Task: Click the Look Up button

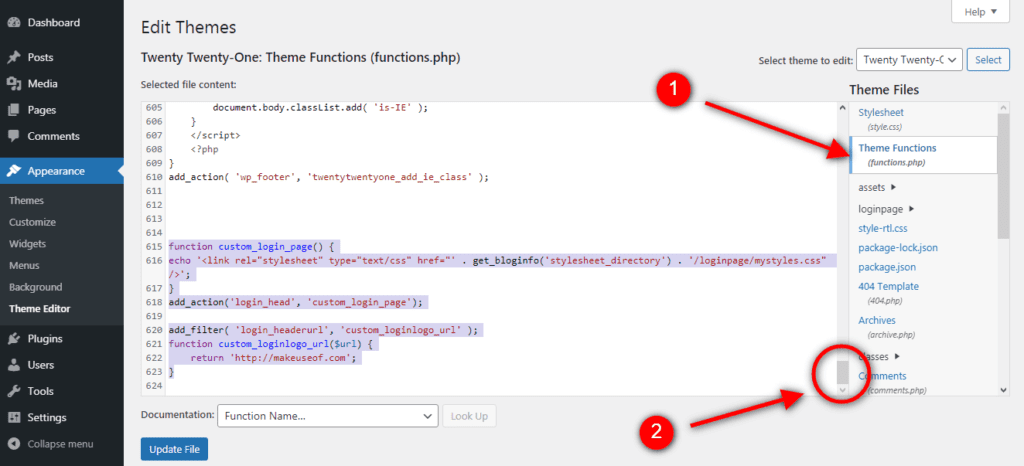Action: click(469, 416)
